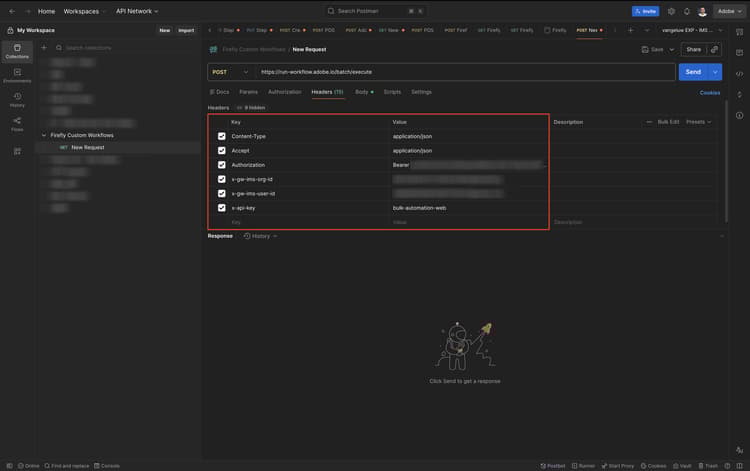Open the POST method dropdown
Screen dimensions: 750x471
230,72
